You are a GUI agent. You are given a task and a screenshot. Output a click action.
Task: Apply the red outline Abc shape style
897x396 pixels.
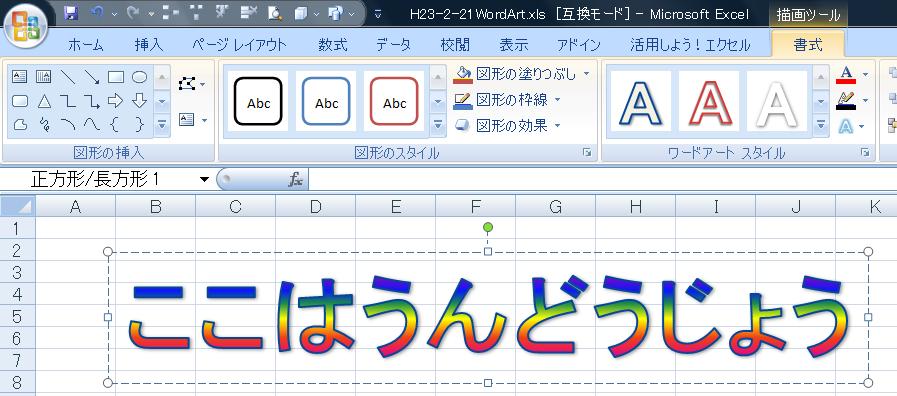tap(394, 101)
